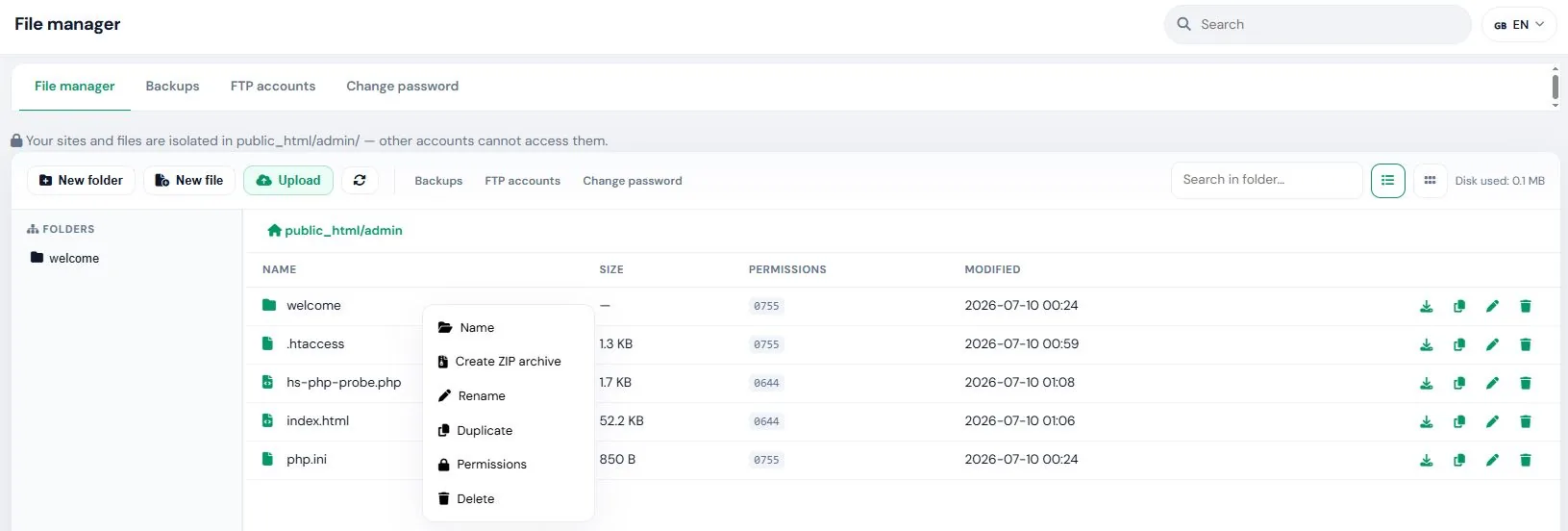Choose Delete in the context menu
The image size is (1568, 531).
tap(508, 499)
